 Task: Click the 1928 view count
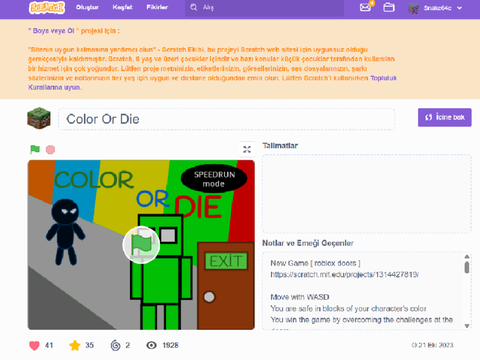[170, 345]
